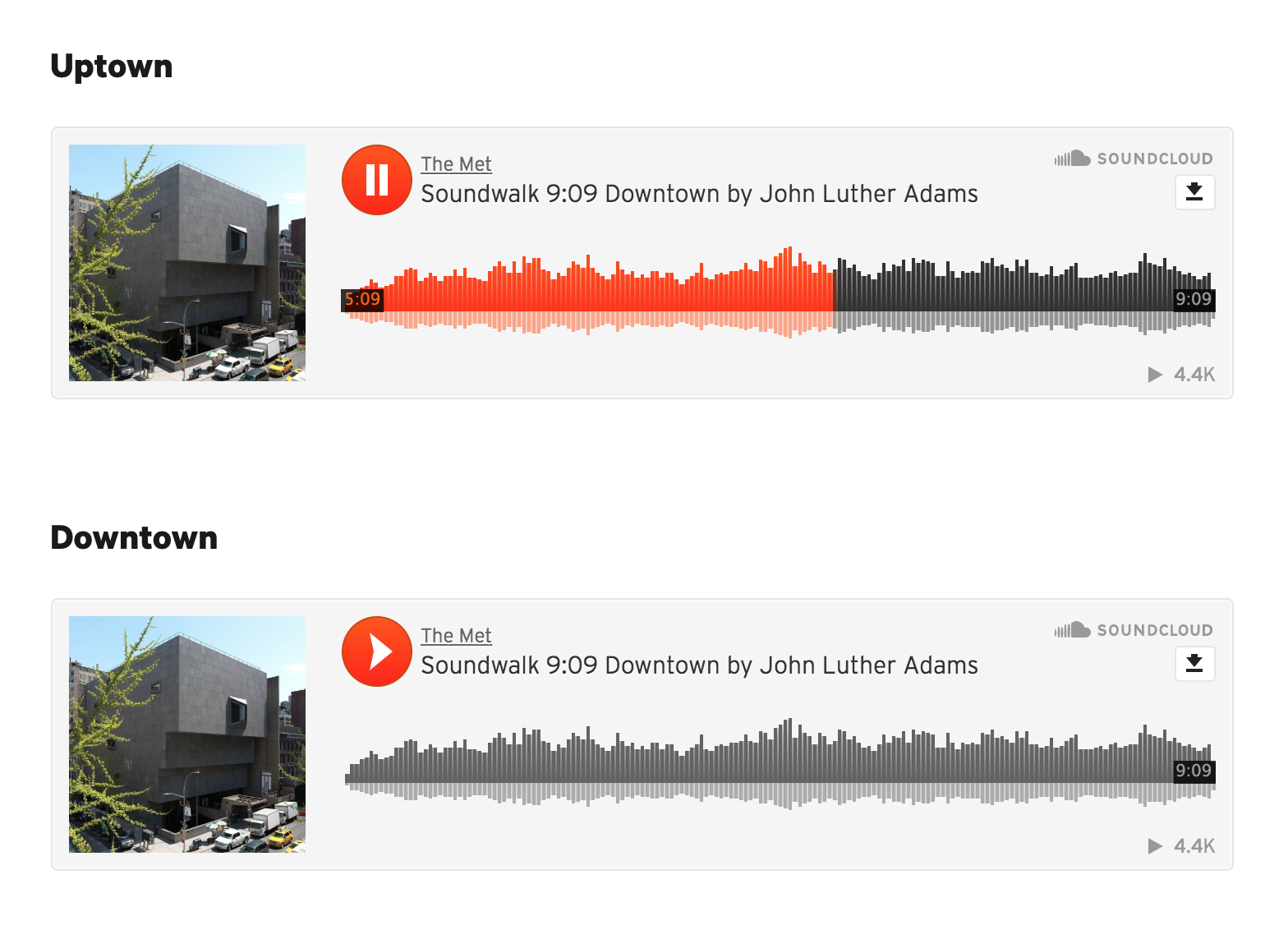Open Uptown track title Soundwalk 9:09
Image resolution: width=1288 pixels, height=930 pixels.
699,194
